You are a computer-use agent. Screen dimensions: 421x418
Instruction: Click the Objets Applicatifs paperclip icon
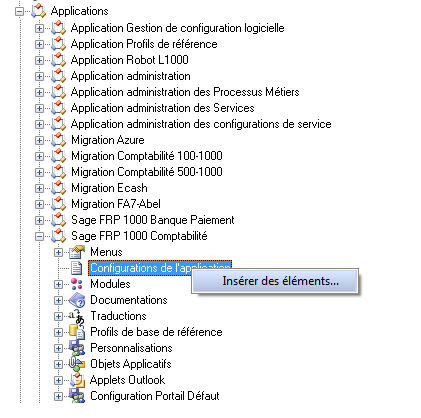point(77,364)
